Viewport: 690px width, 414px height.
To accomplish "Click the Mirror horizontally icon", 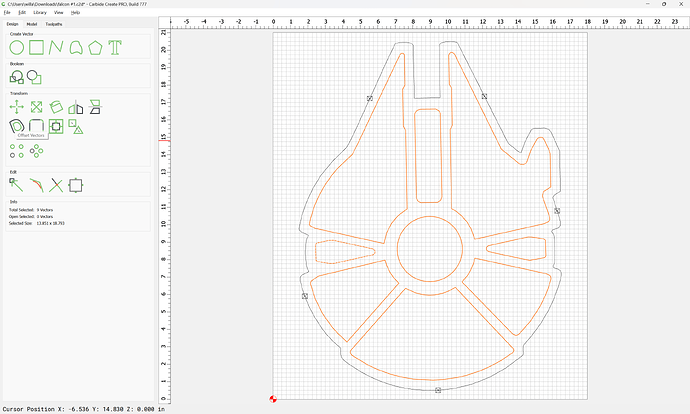I will point(76,107).
